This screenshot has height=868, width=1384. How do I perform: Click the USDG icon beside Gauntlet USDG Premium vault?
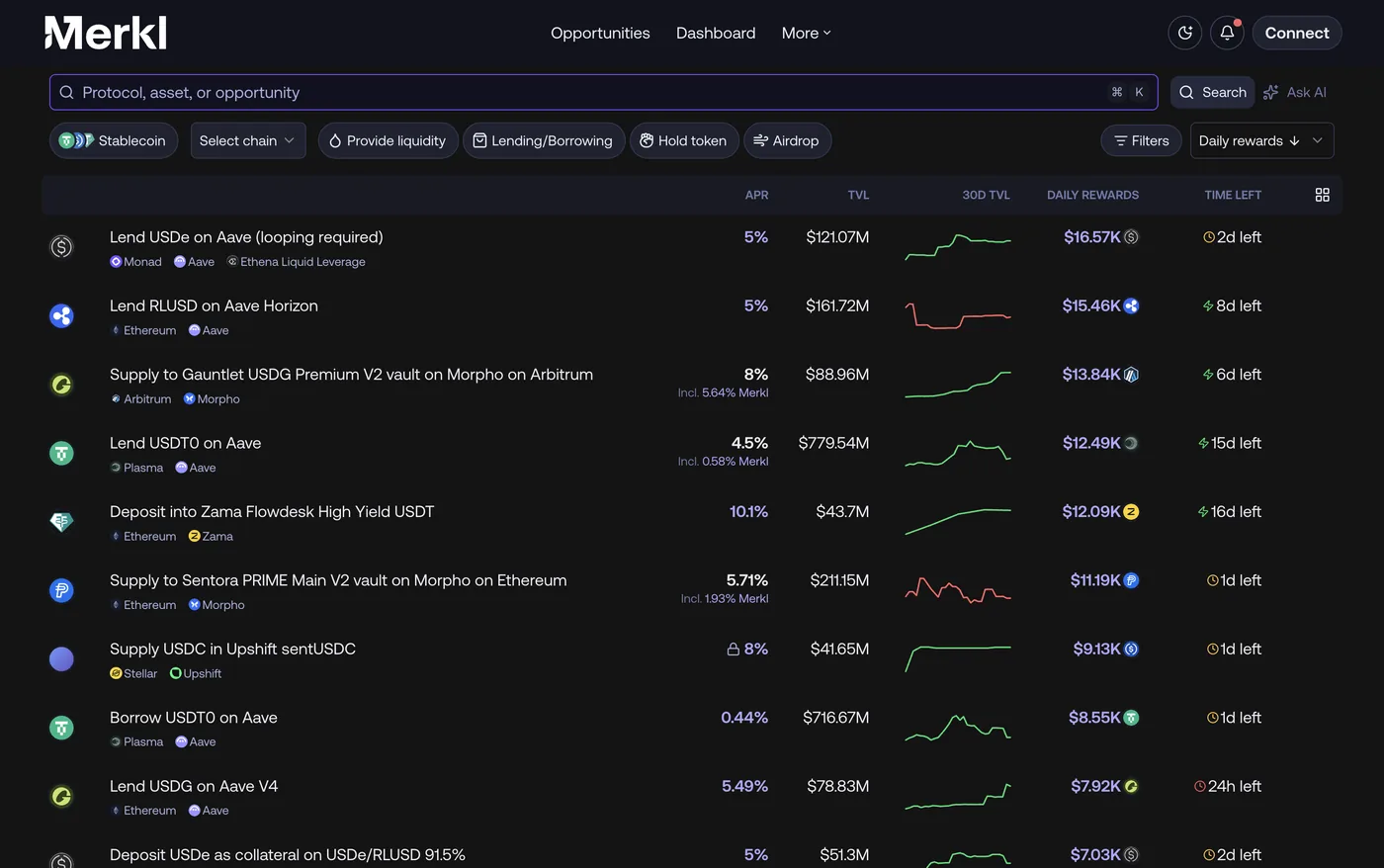(x=61, y=384)
